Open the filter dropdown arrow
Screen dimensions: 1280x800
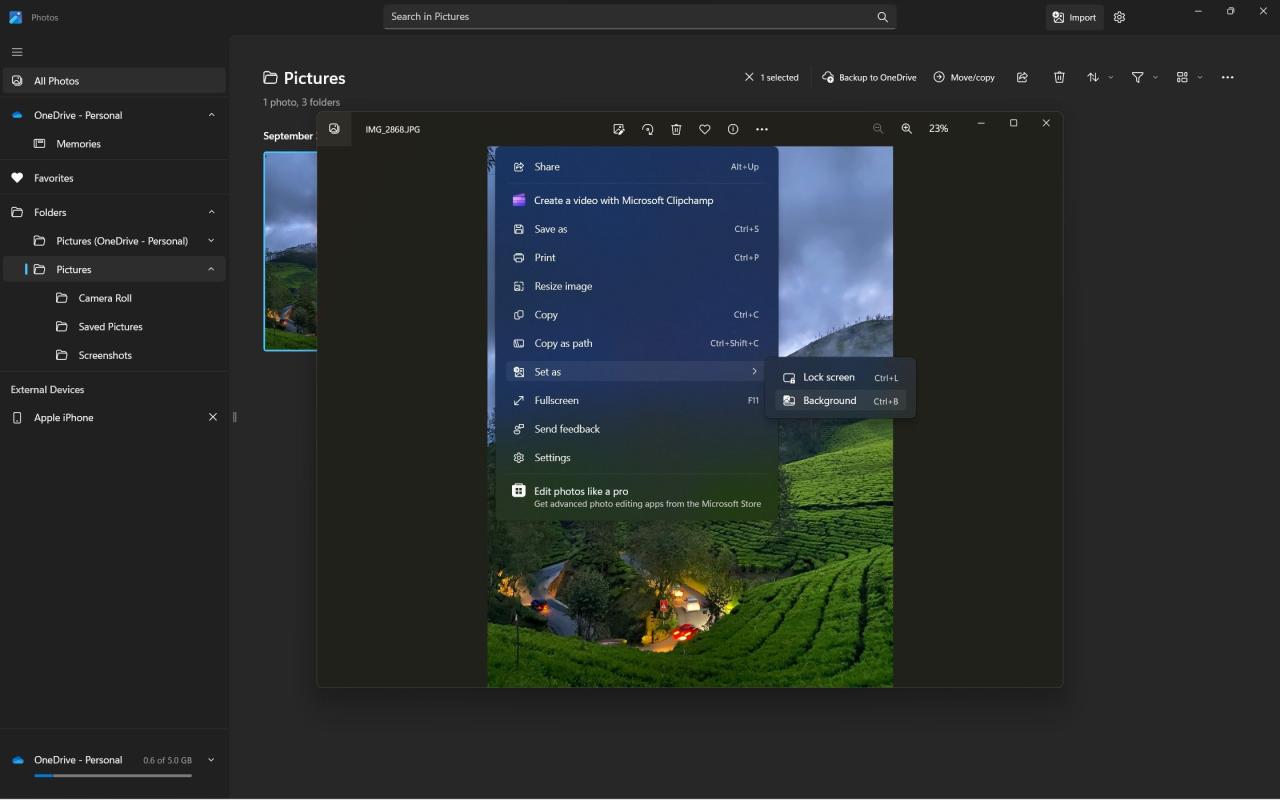pyautogui.click(x=1155, y=77)
